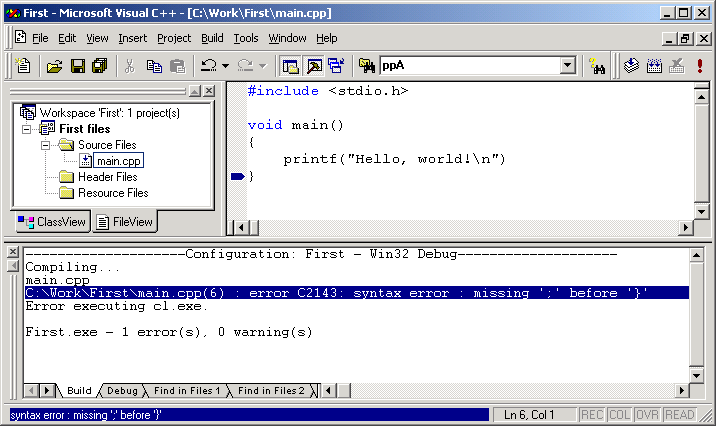Screen dimensions: 716x426
Task: Click the Build toolbar icon
Action: pos(654,66)
